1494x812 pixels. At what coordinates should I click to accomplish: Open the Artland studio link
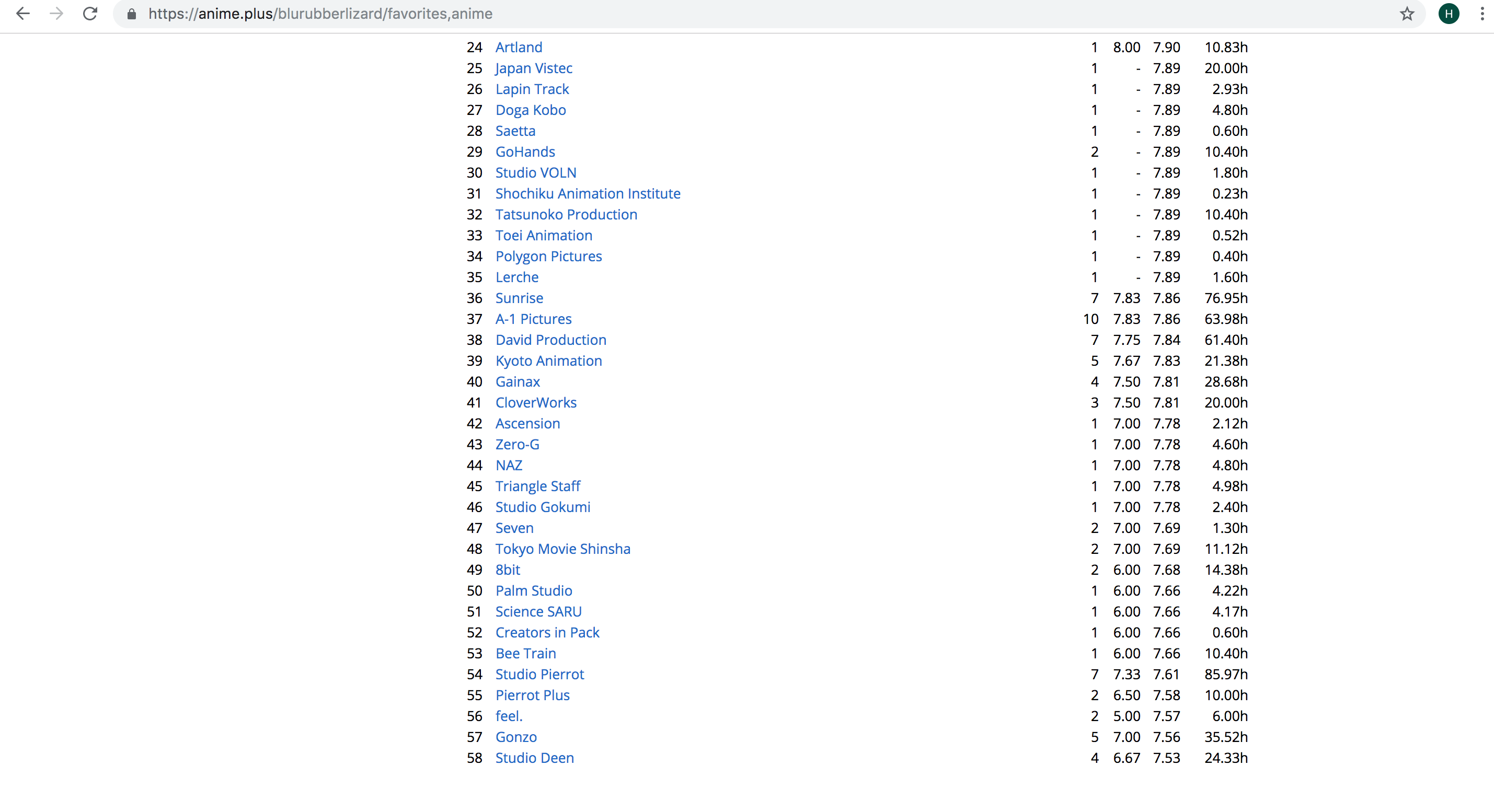(x=519, y=47)
